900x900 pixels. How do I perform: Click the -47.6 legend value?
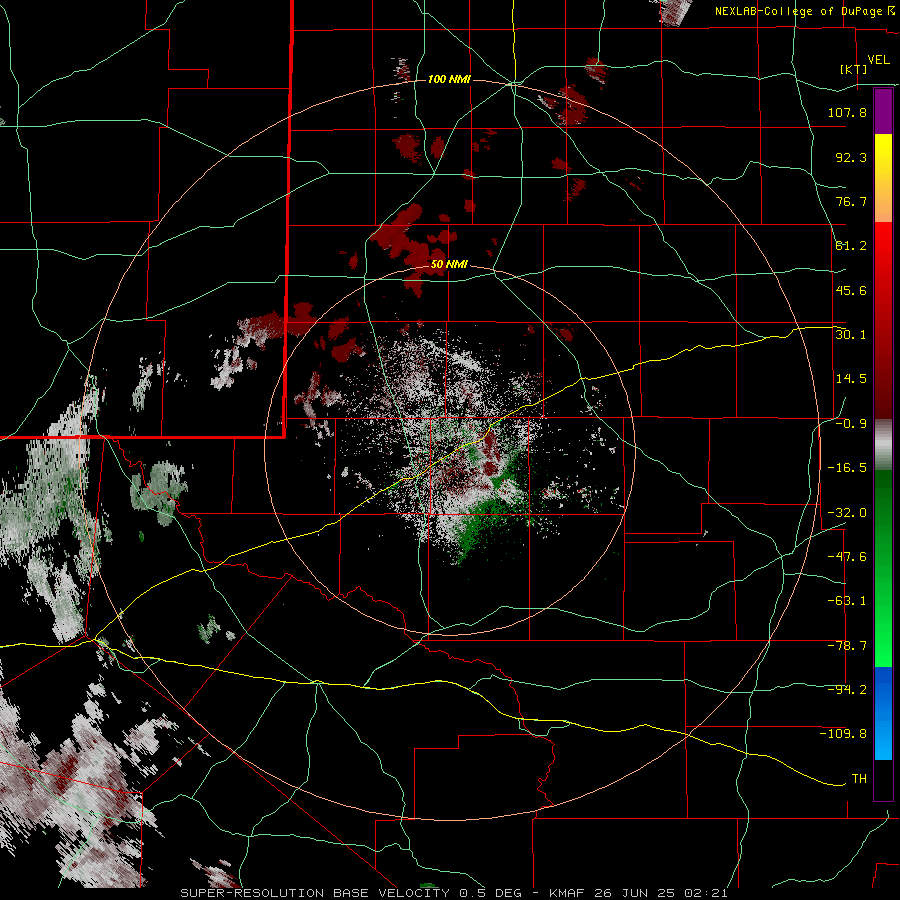click(x=847, y=557)
